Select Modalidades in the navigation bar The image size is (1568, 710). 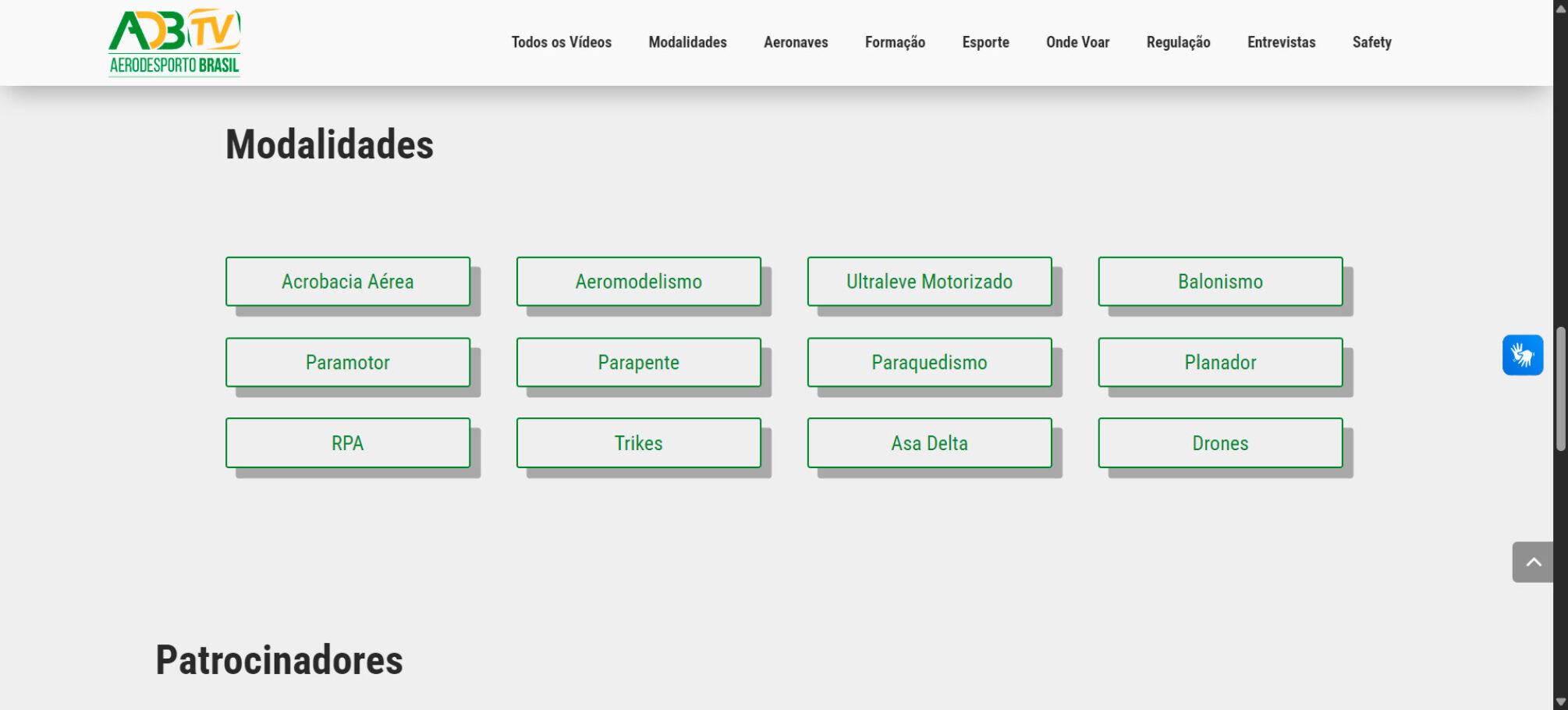[687, 42]
